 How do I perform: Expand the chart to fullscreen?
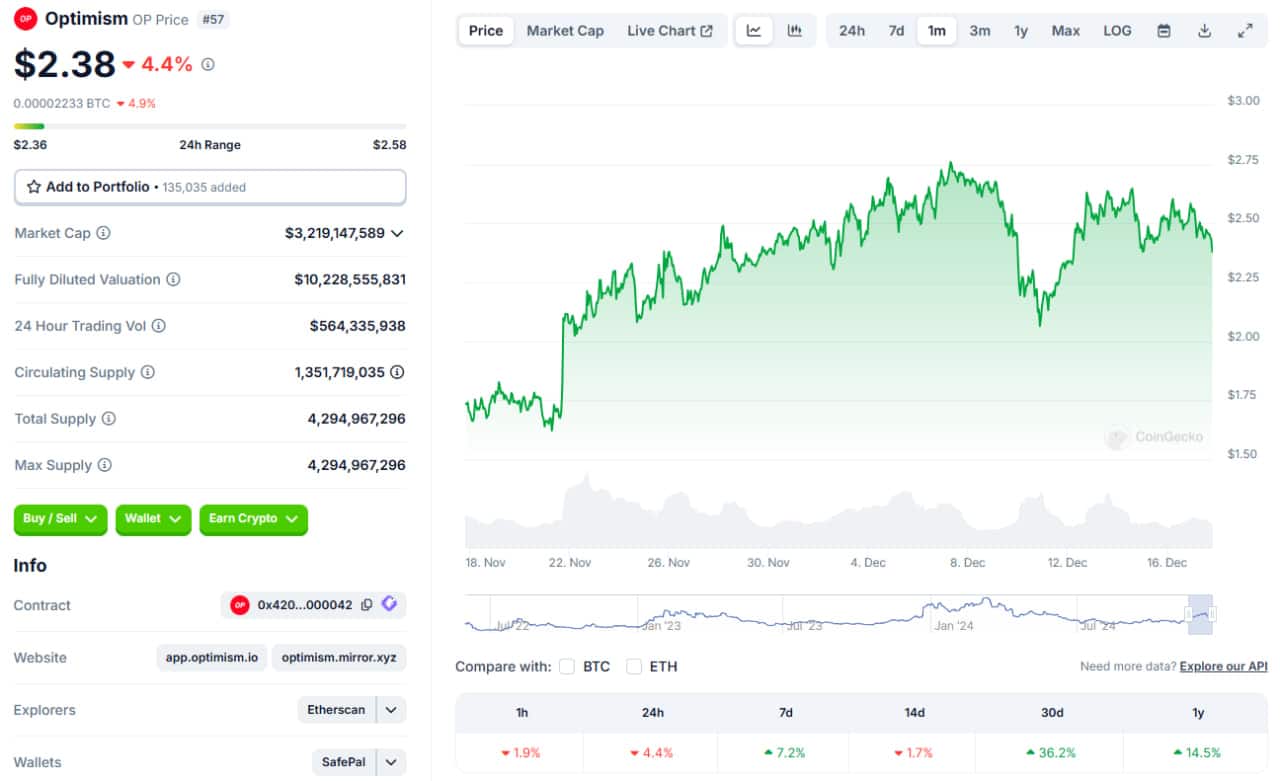(1245, 31)
